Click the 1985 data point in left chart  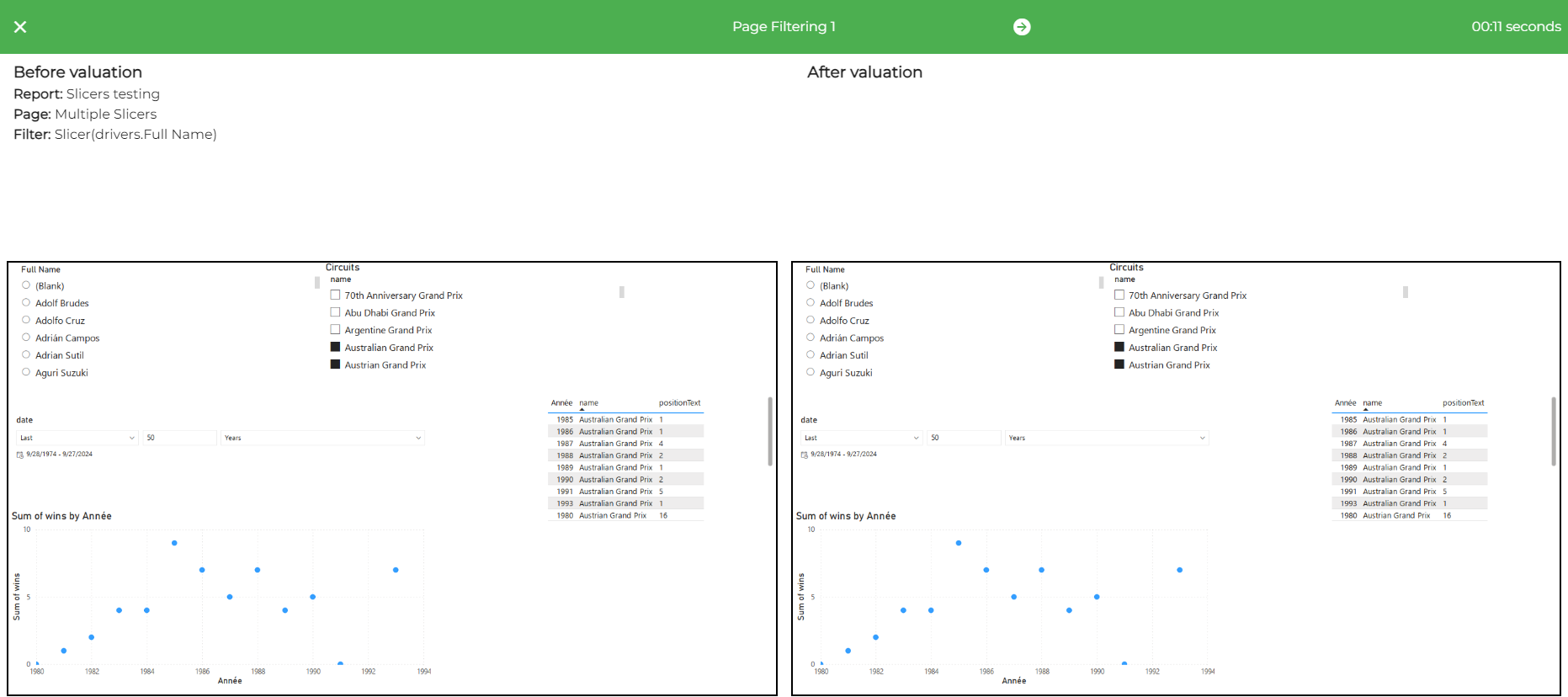(174, 543)
